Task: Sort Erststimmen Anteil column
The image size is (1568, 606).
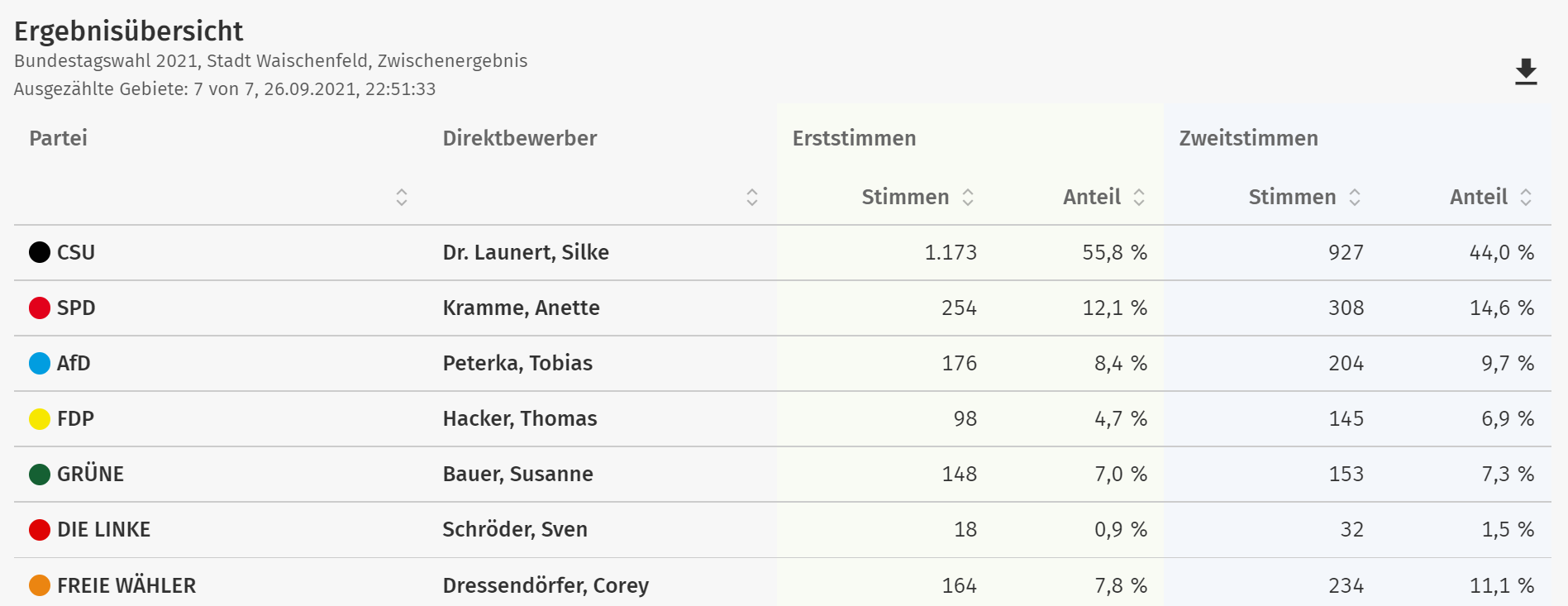Action: [1139, 197]
